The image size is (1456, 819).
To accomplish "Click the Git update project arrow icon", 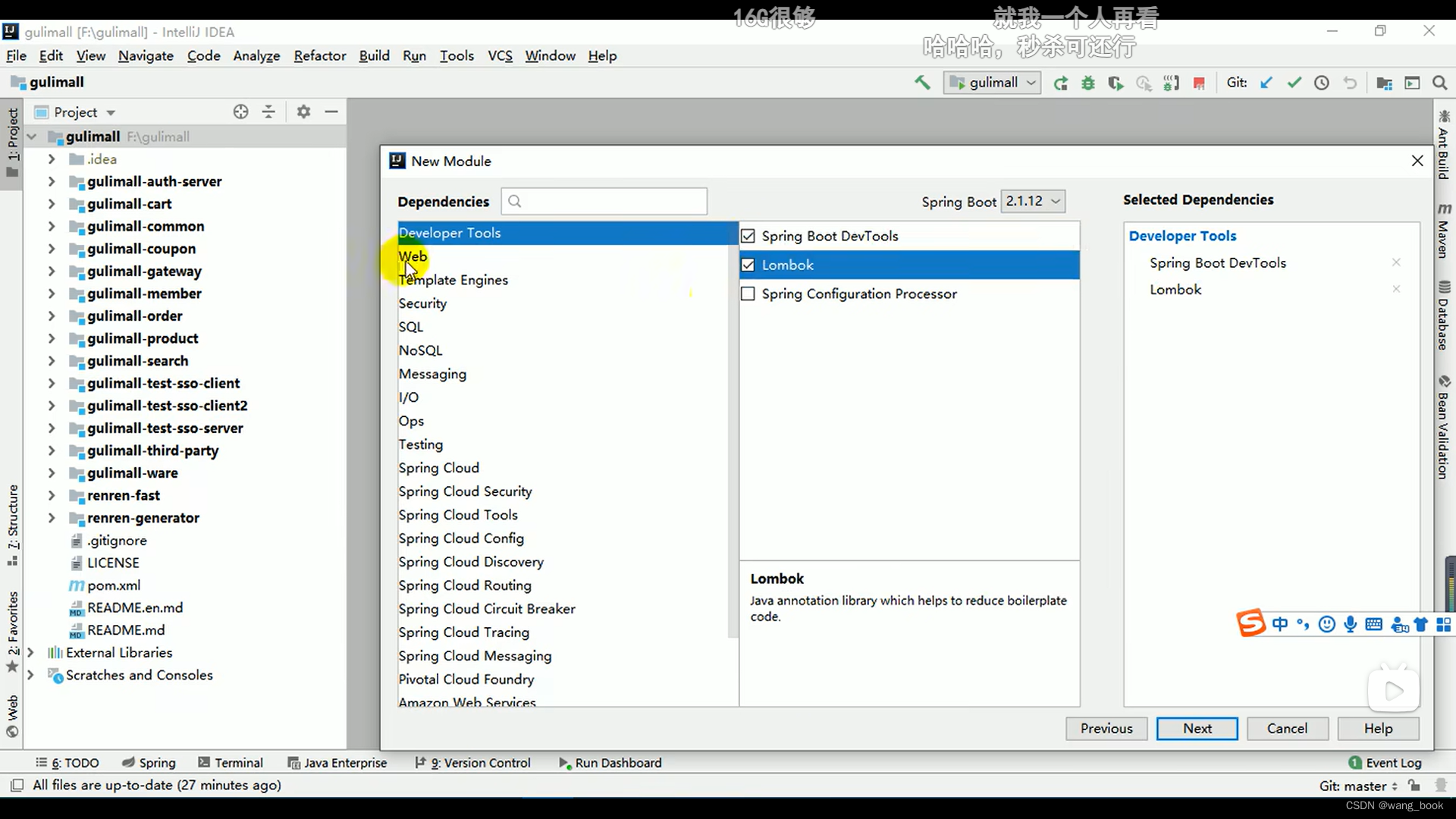I will (x=1266, y=83).
